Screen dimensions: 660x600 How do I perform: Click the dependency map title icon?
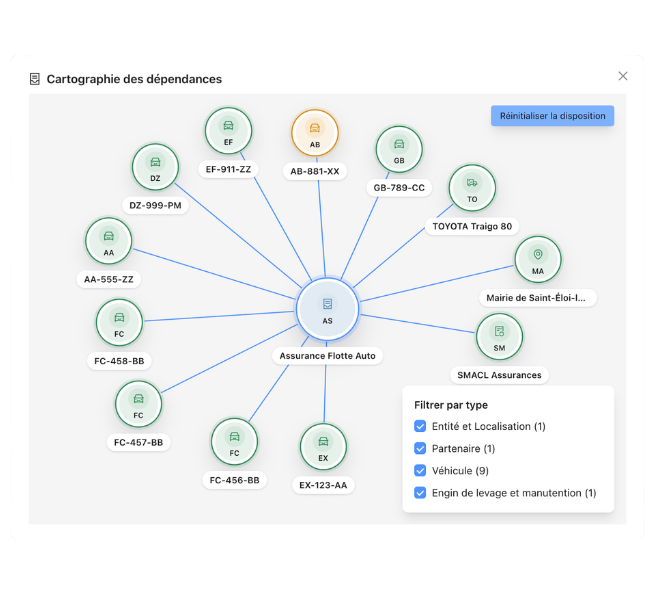tap(35, 79)
